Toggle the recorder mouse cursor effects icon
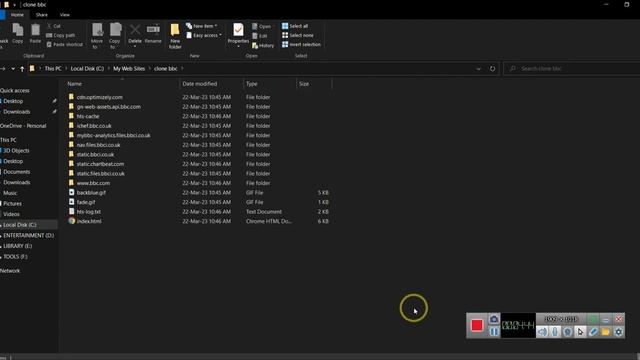 click(x=580, y=332)
